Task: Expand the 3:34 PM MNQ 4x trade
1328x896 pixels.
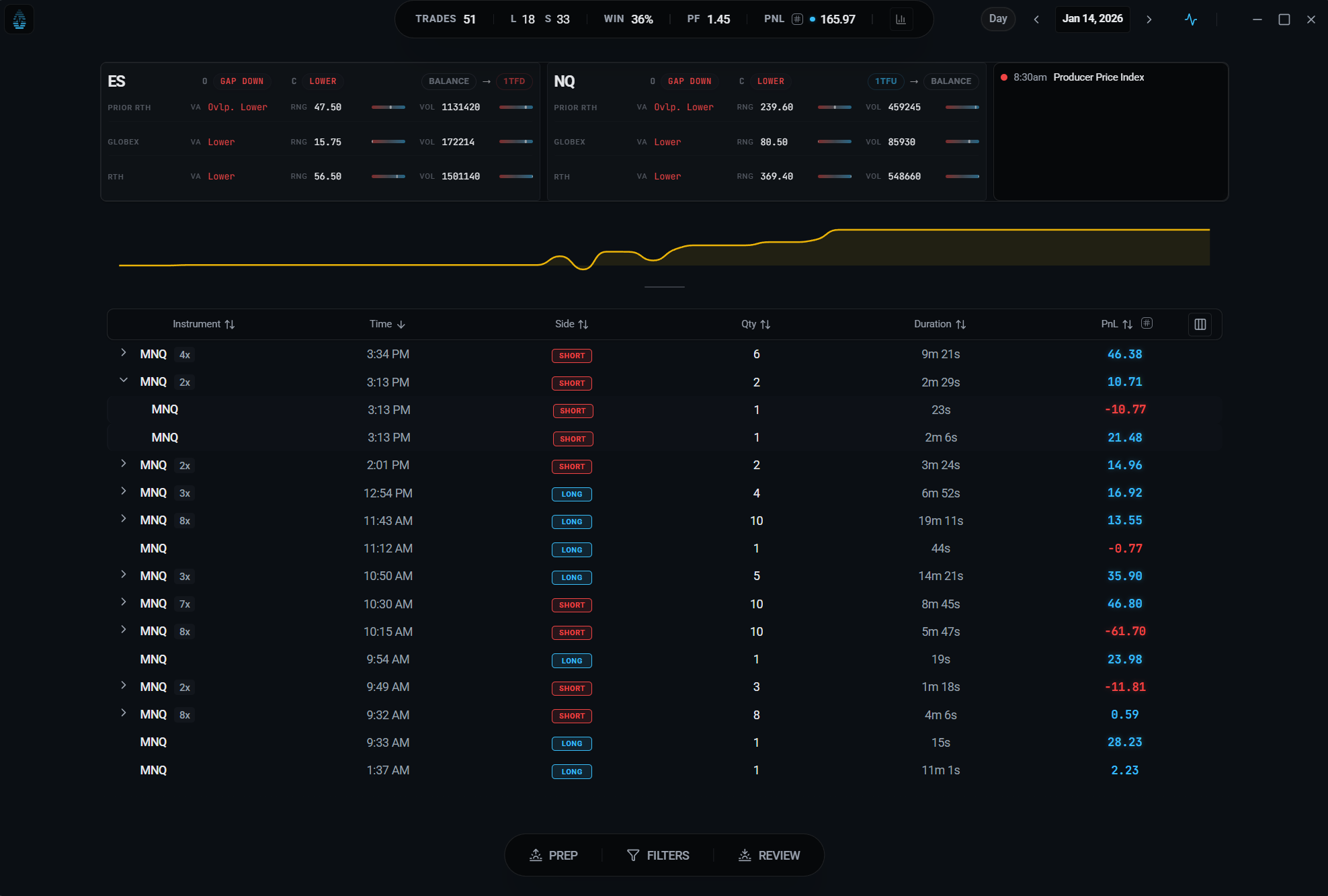Action: coord(124,353)
